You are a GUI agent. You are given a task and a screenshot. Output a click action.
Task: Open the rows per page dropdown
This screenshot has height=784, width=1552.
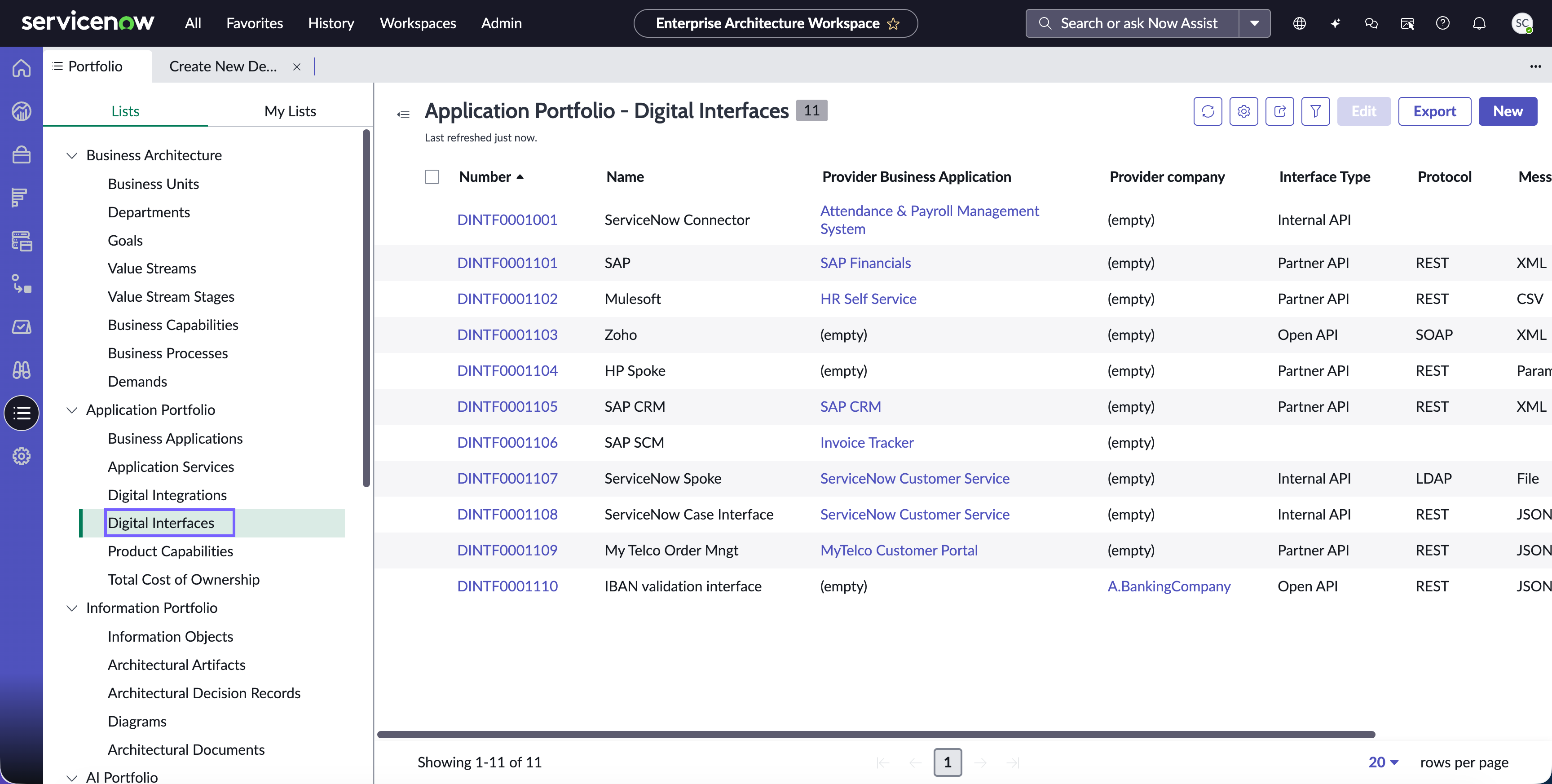[1383, 762]
